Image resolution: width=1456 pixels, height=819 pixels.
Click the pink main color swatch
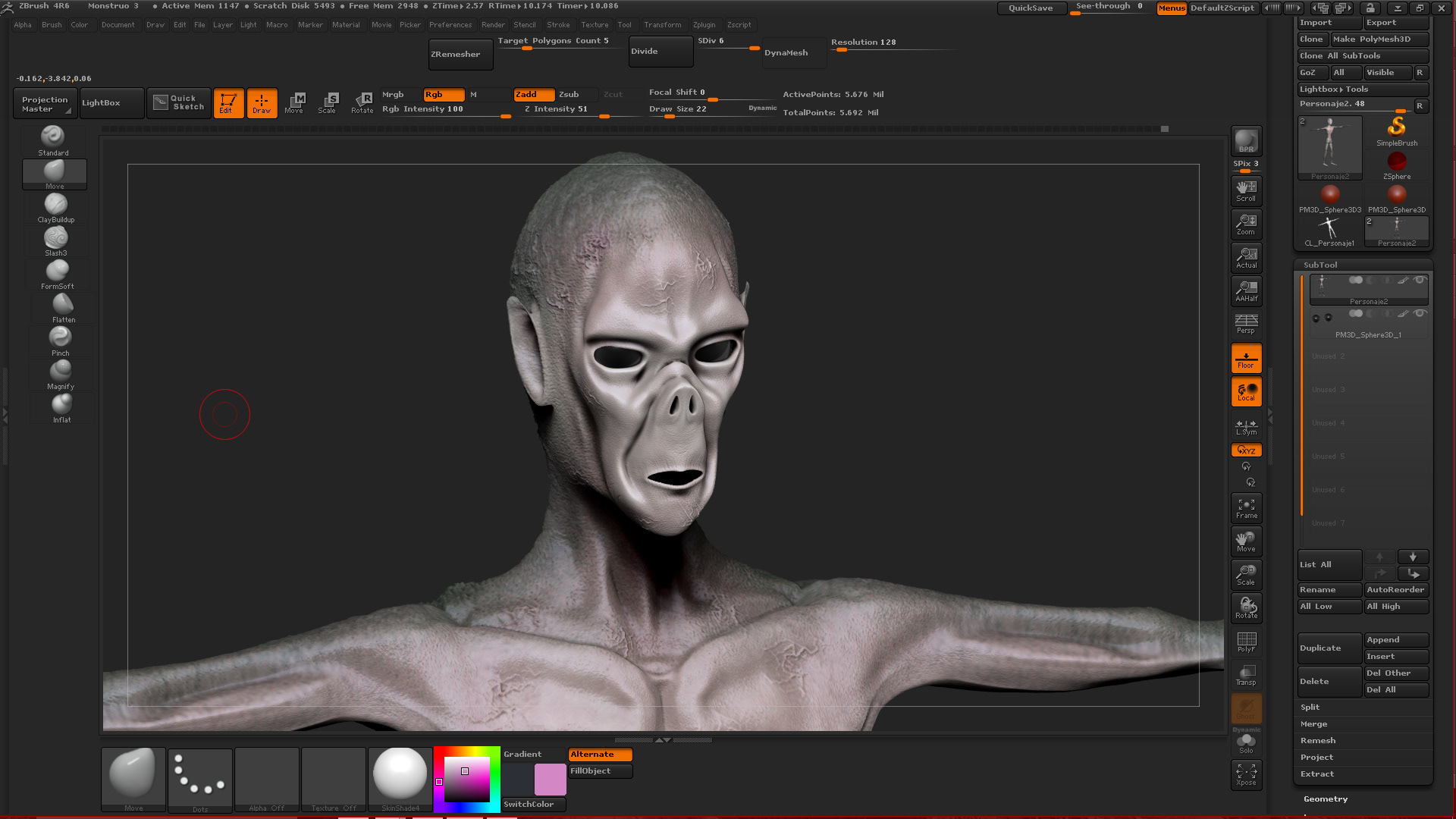[550, 779]
